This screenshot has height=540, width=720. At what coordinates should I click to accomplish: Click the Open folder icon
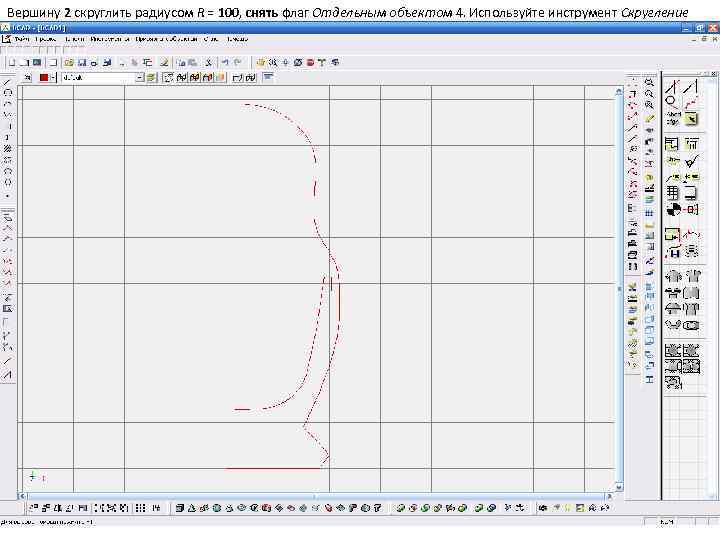click(69, 62)
